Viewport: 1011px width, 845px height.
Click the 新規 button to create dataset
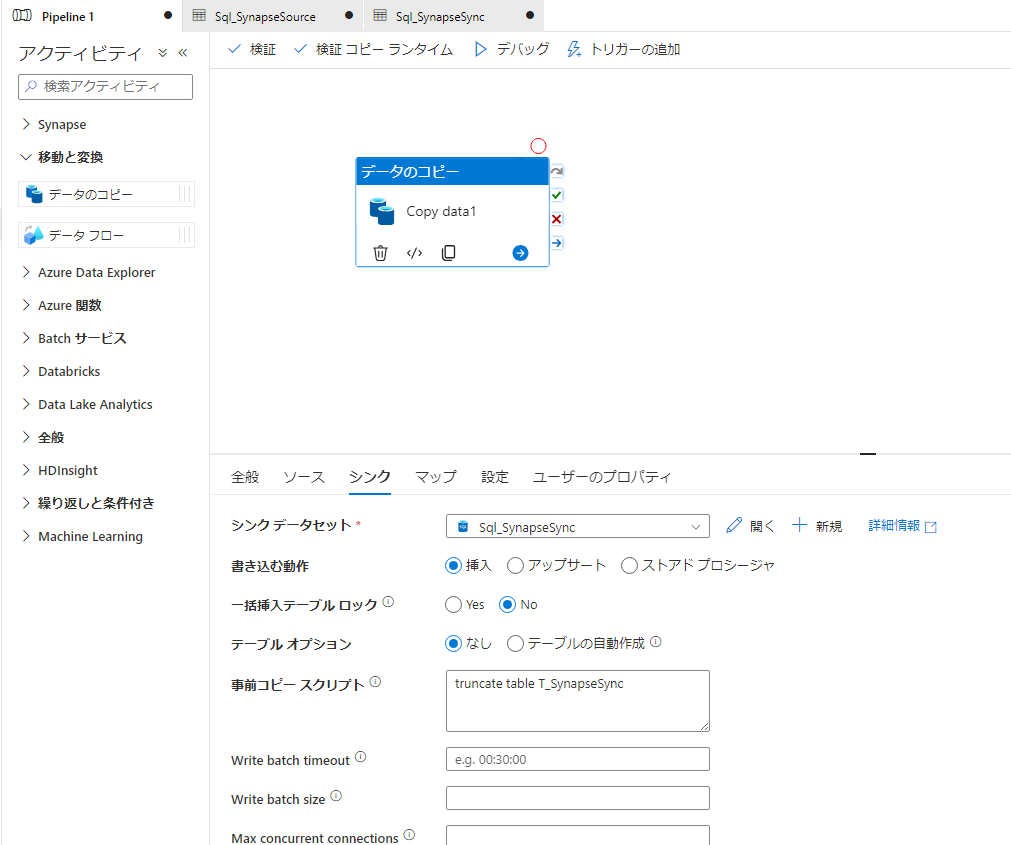[817, 526]
